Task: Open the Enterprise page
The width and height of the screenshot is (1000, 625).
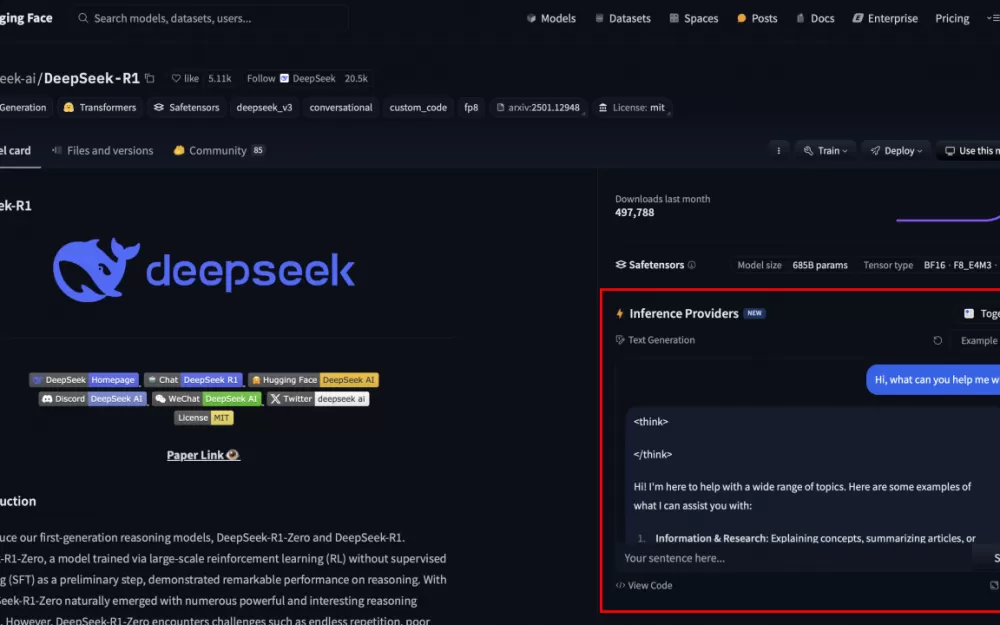Action: pyautogui.click(x=885, y=18)
